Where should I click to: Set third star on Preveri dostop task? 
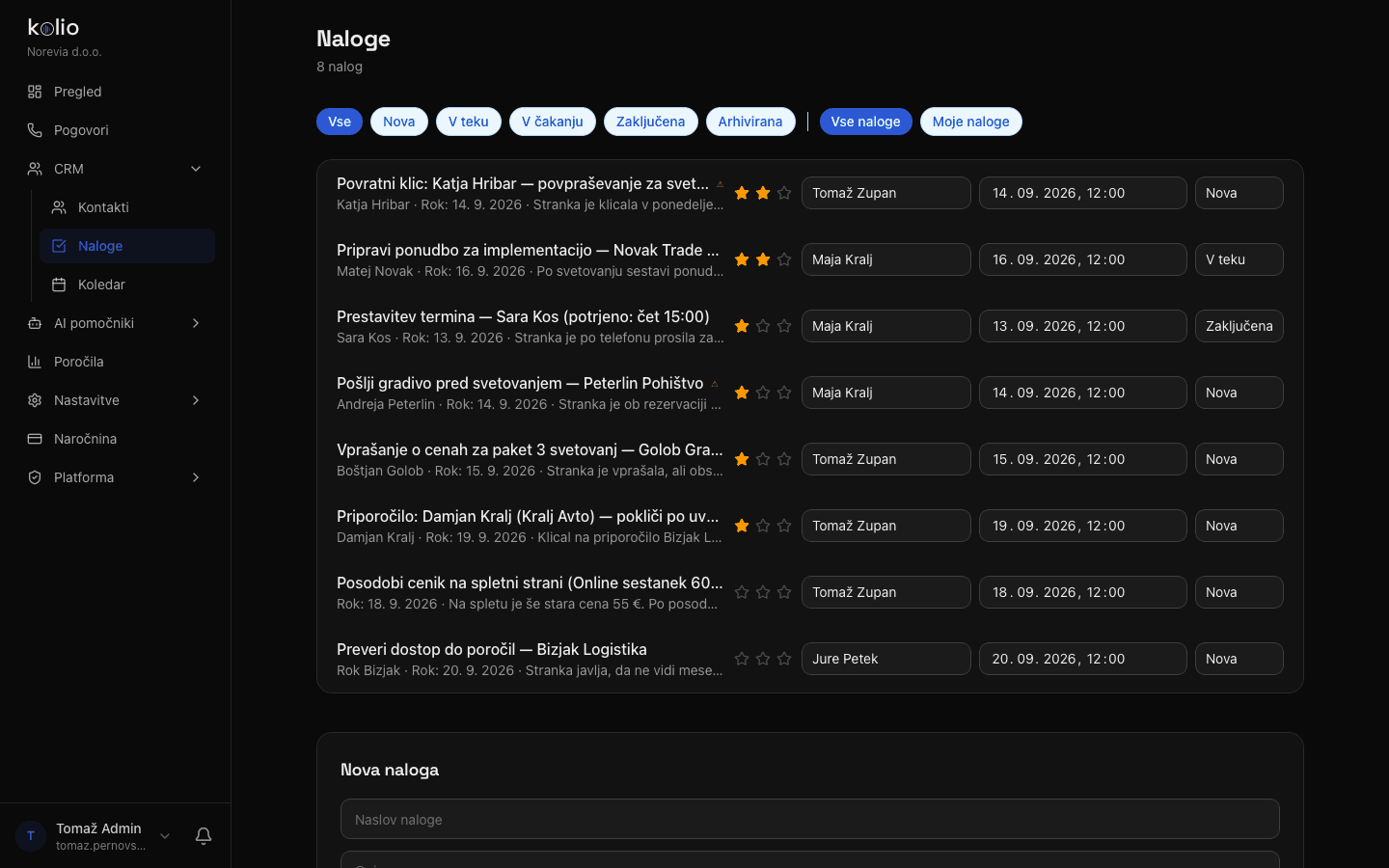coord(784,659)
